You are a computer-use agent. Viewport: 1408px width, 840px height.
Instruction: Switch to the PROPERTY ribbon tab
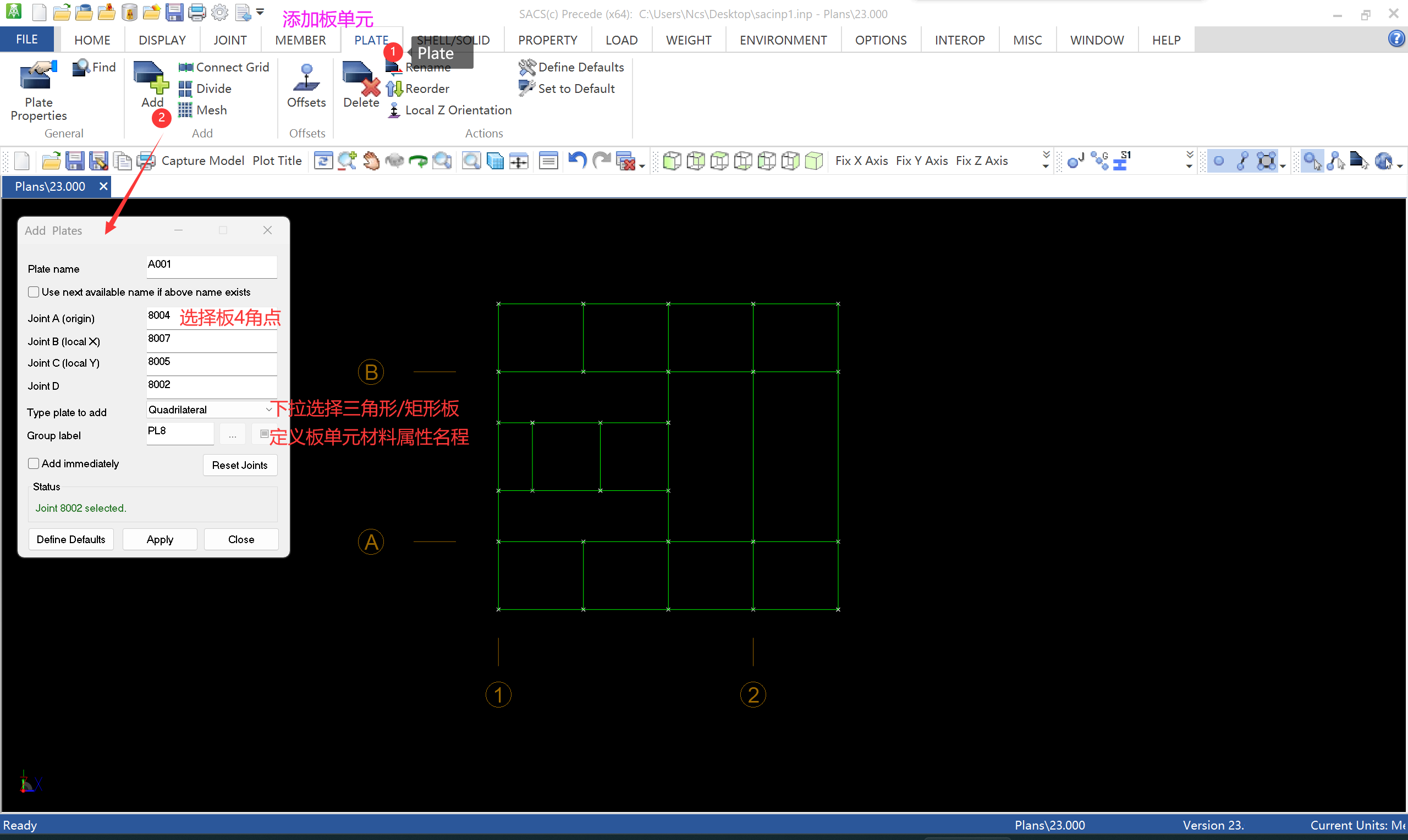coord(547,40)
